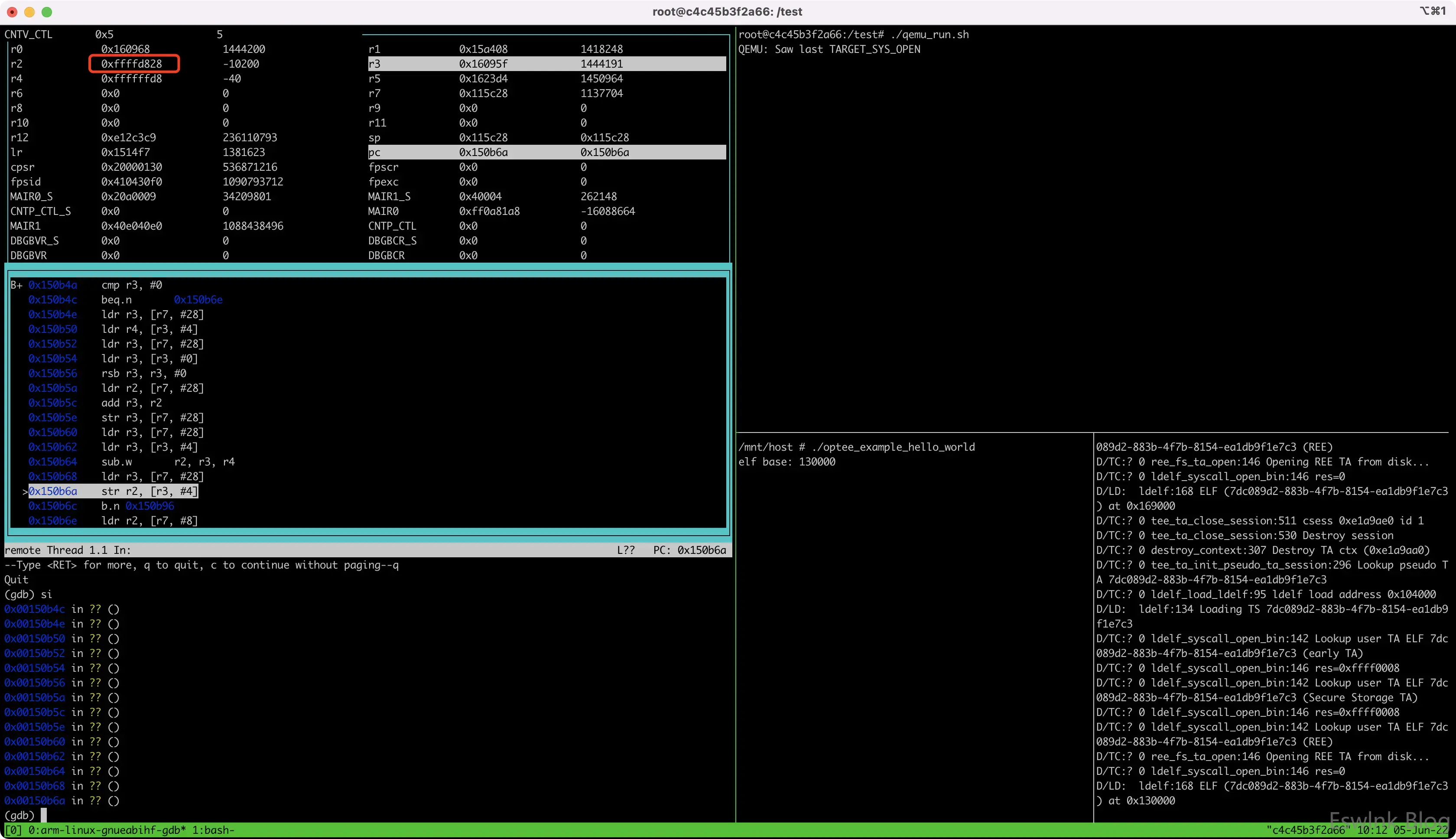Image resolution: width=1456 pixels, height=839 pixels.
Task: Click the B+ breakpoint marker at 0x150b4a
Action: point(16,285)
